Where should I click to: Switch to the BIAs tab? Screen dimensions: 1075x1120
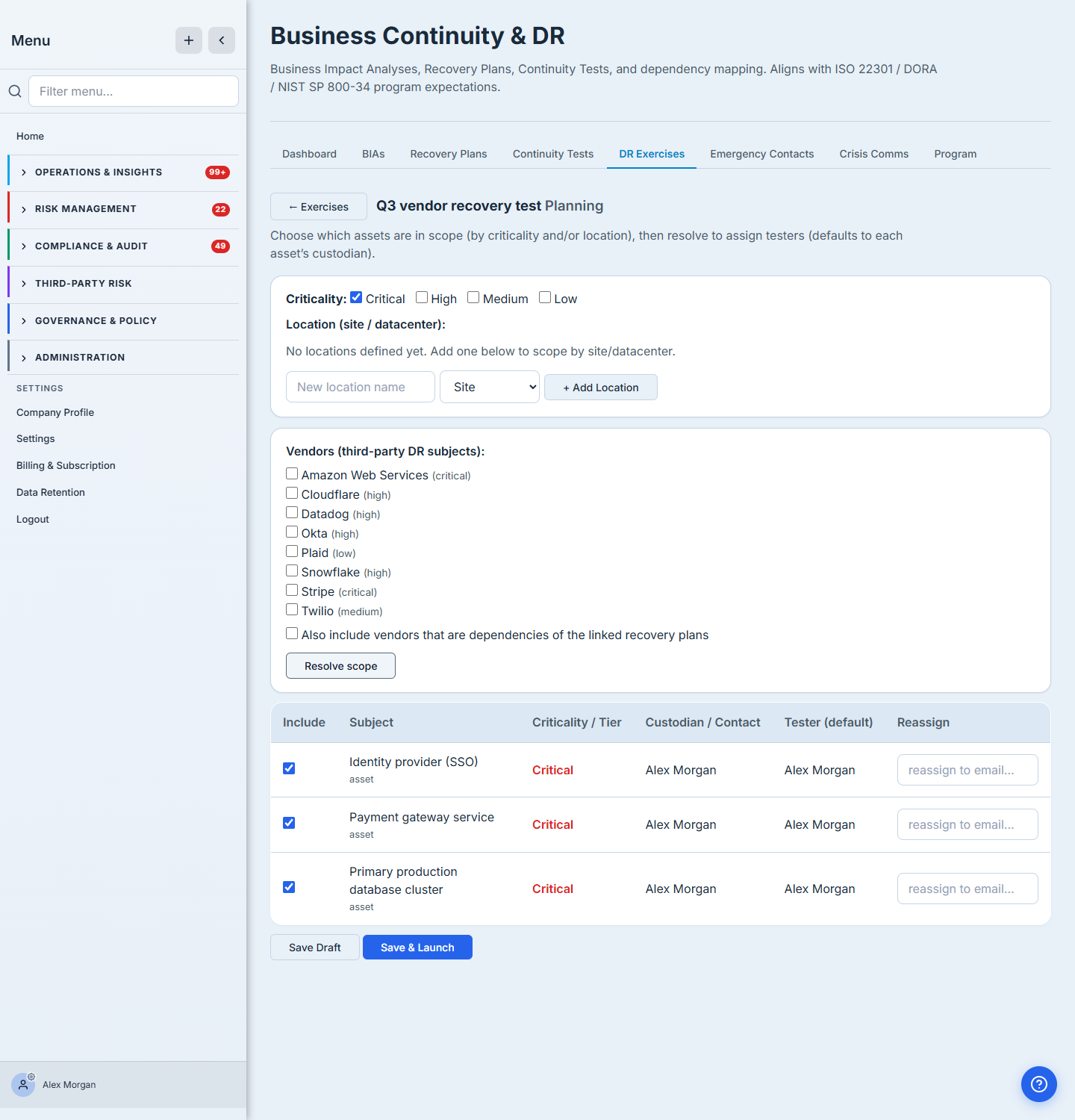(x=373, y=154)
